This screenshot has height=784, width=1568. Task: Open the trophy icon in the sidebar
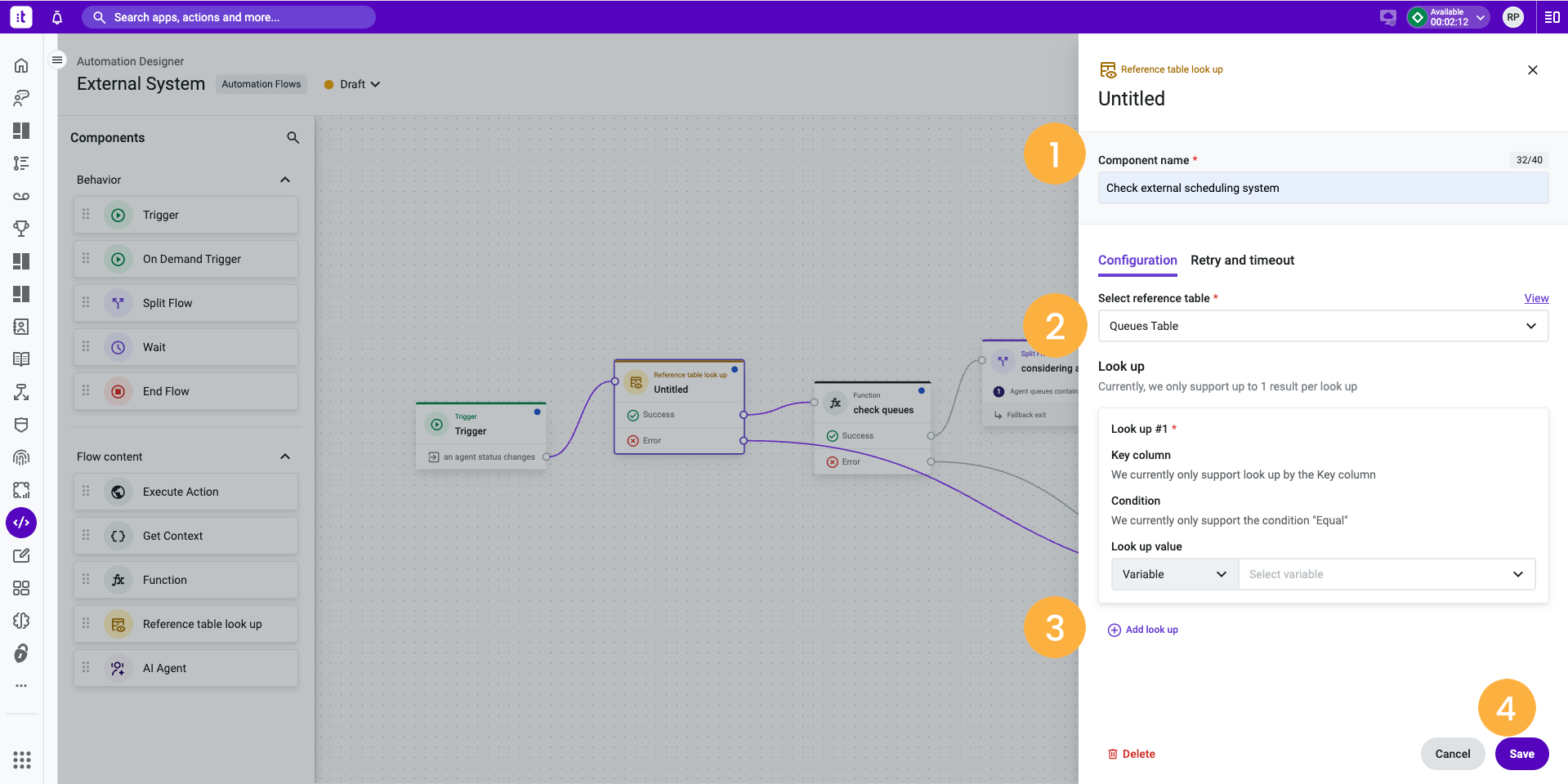point(21,229)
